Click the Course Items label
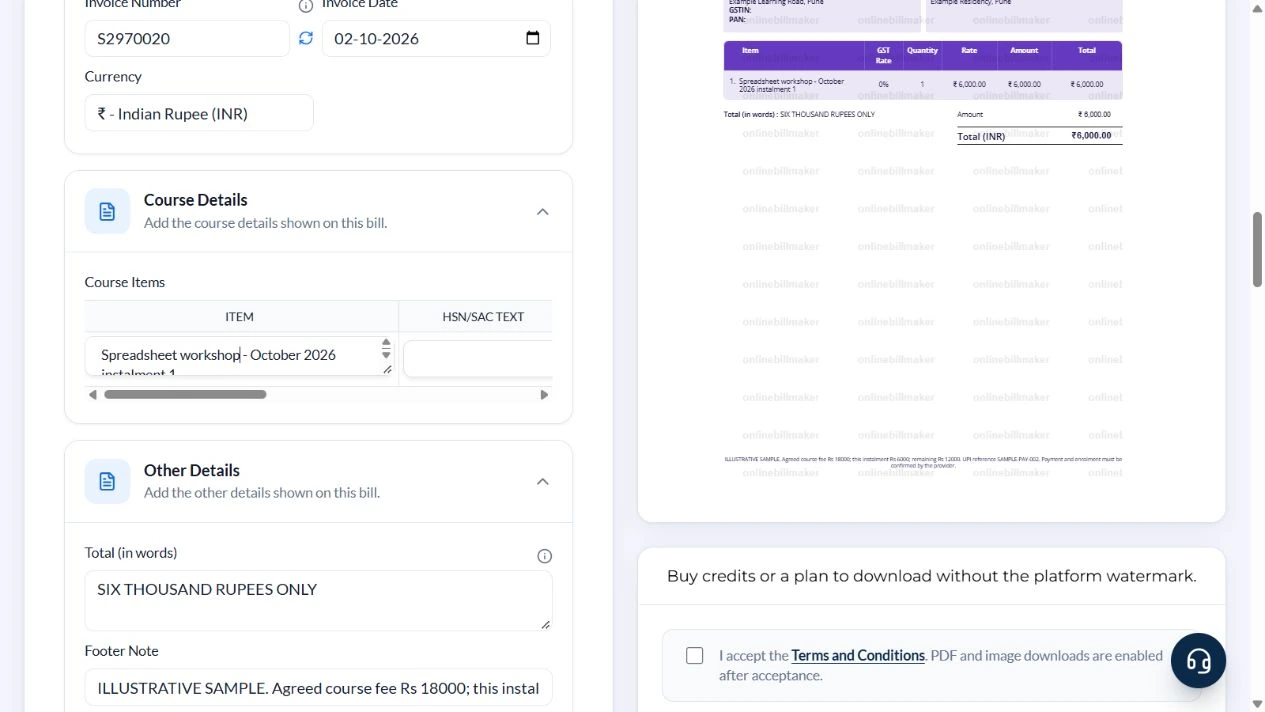Viewport: 1265px width, 712px height. (125, 282)
